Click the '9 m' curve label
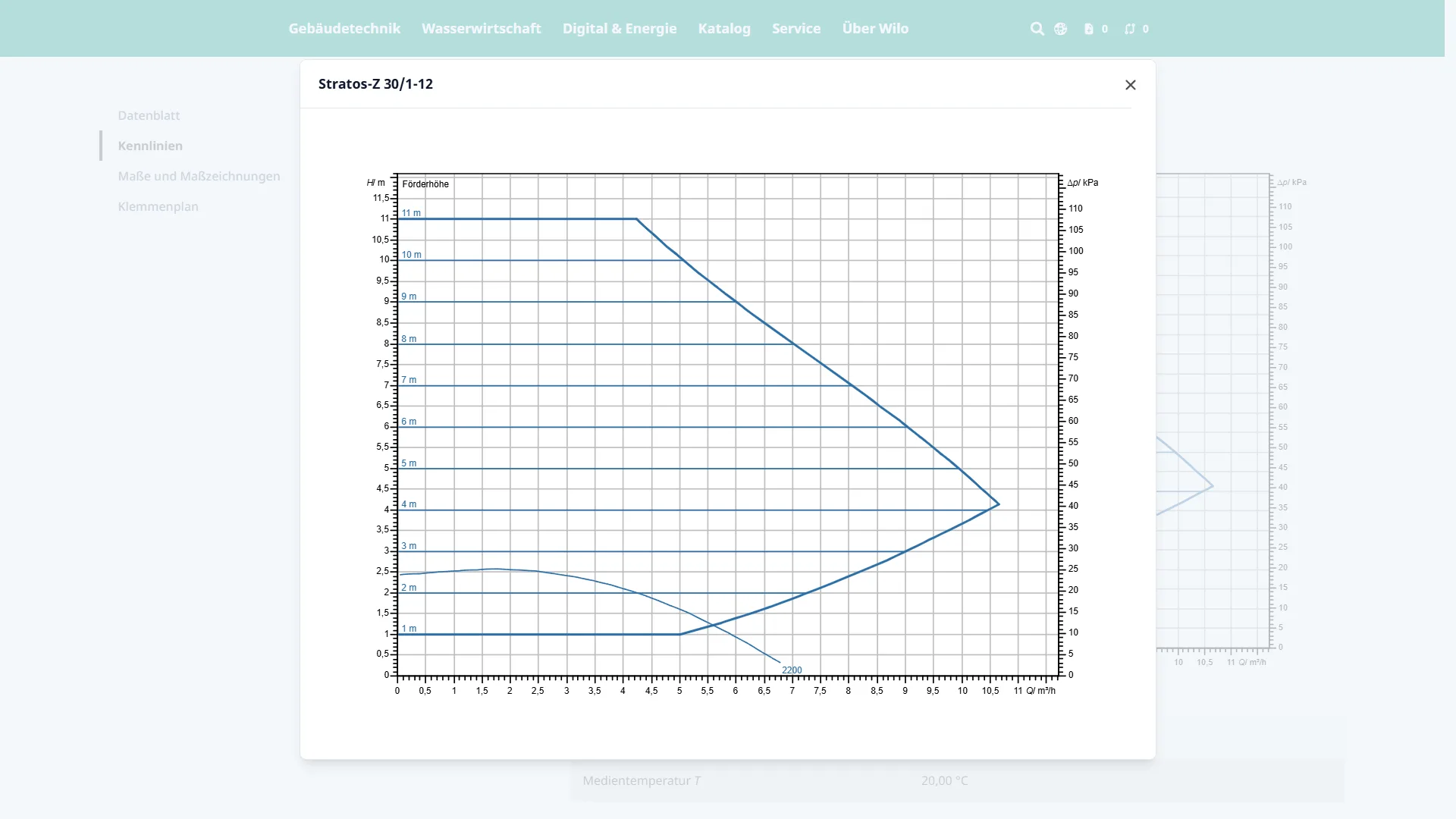 [409, 297]
